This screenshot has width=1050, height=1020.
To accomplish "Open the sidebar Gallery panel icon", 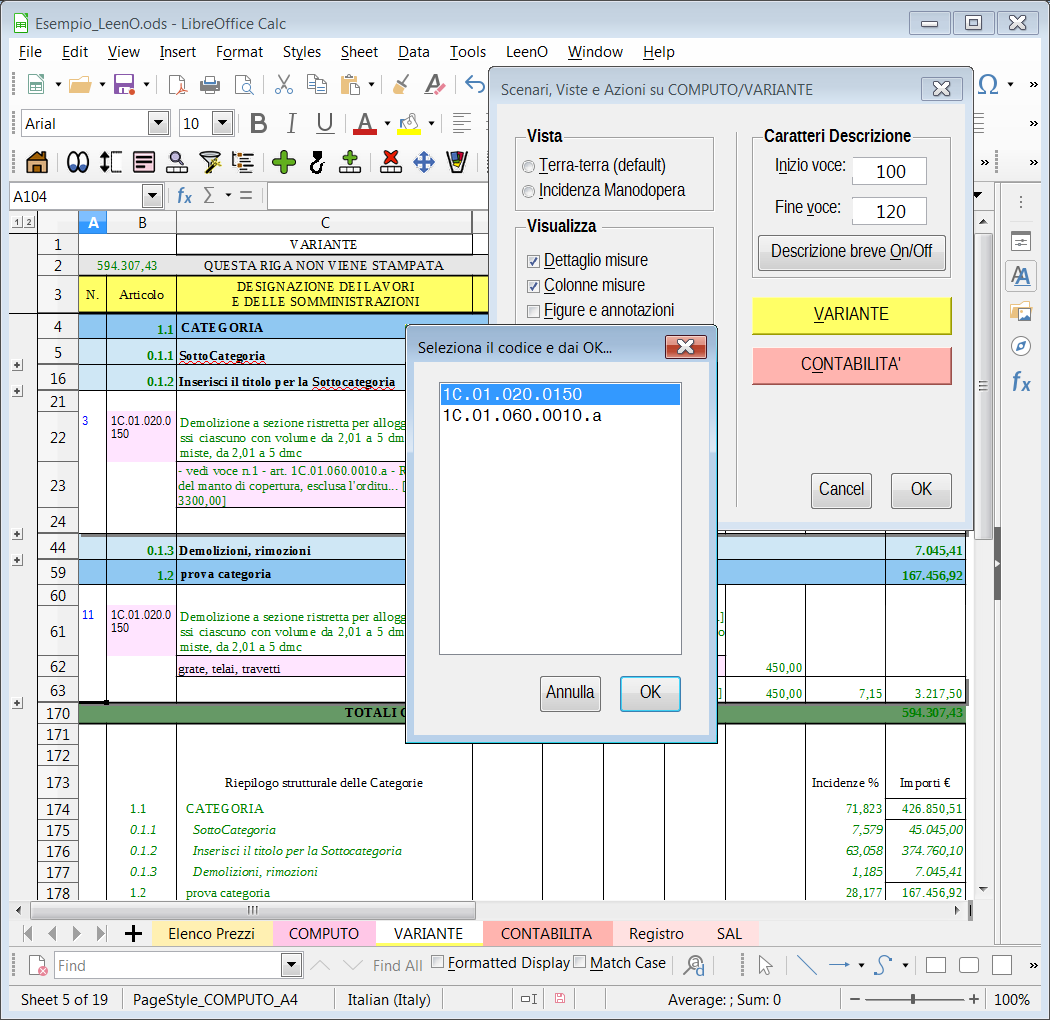I will [x=1021, y=311].
